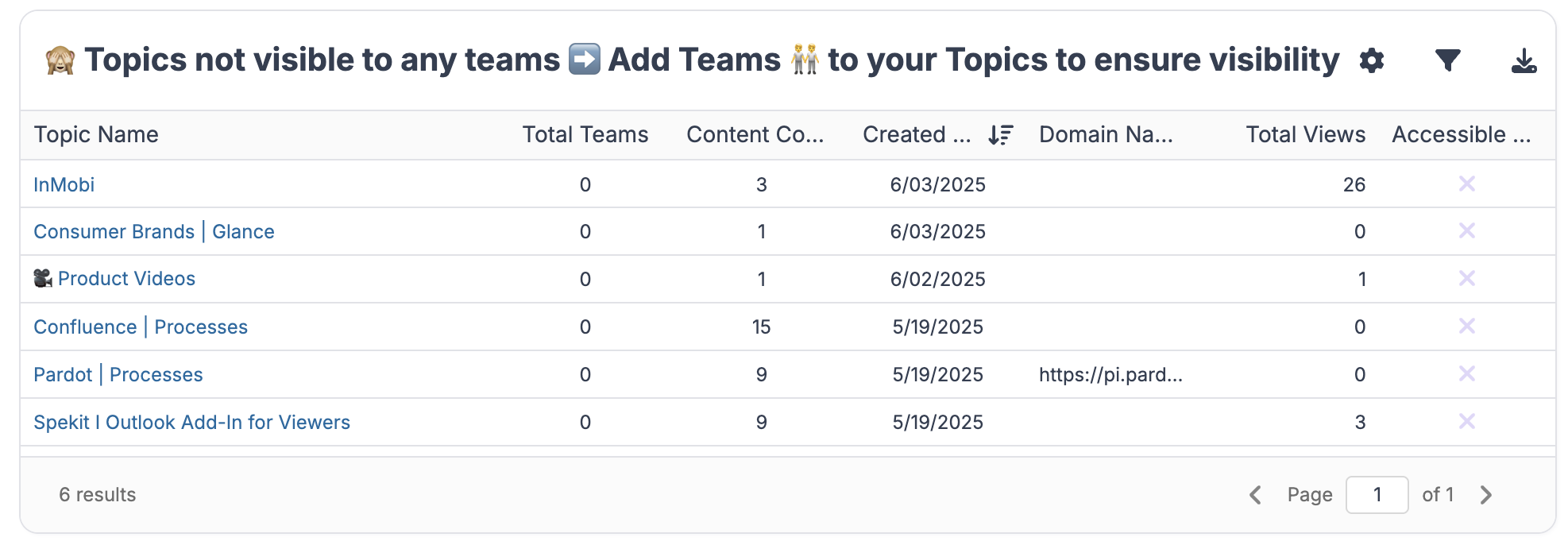Open the Confluence | Processes topic
The height and width of the screenshot is (545, 1568).
click(x=140, y=327)
